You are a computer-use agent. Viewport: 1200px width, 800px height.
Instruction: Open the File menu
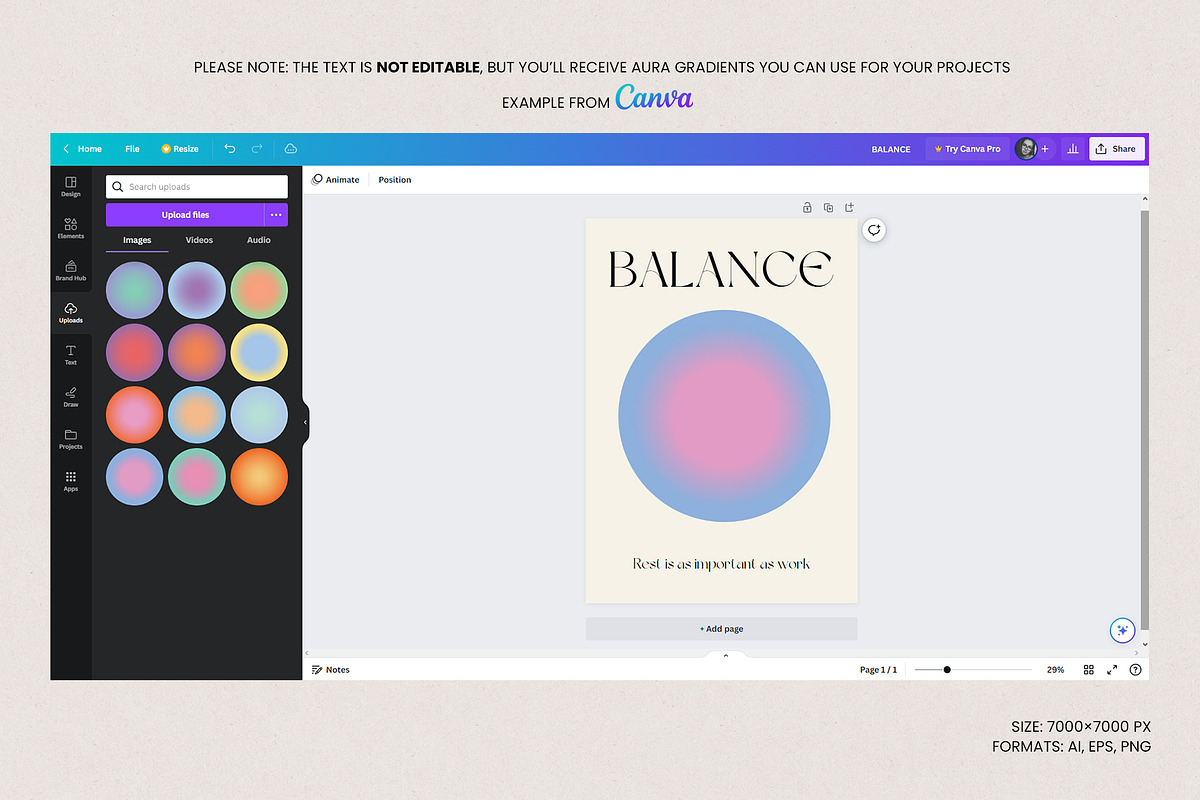tap(132, 149)
